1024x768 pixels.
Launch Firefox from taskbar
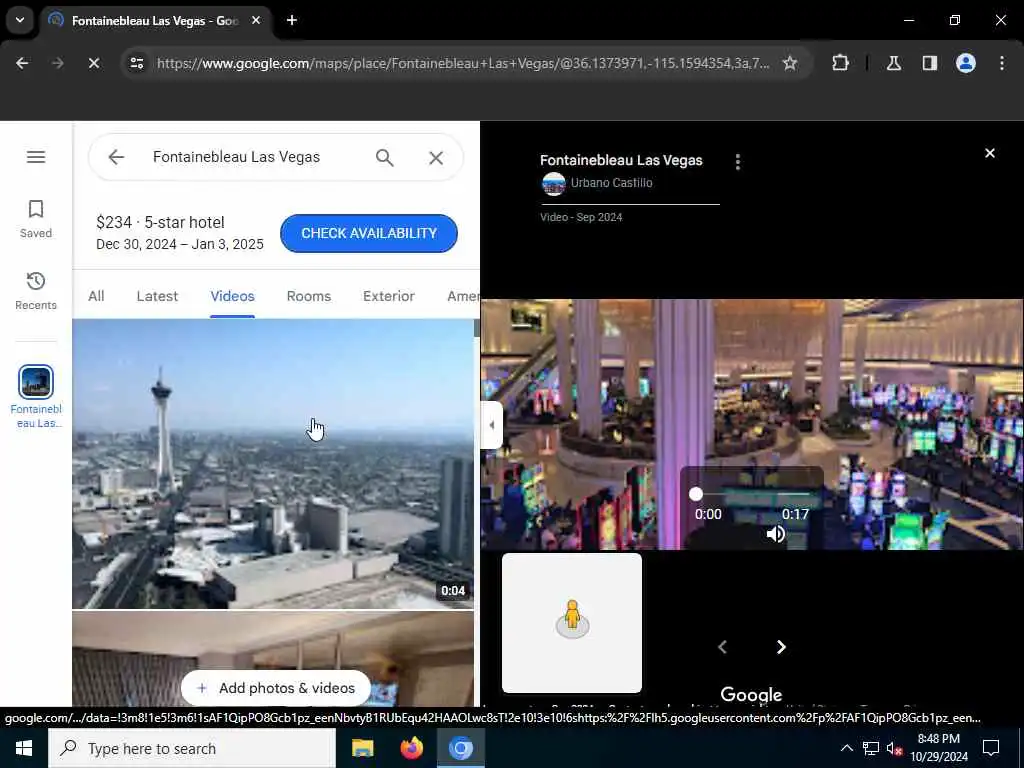[x=411, y=748]
